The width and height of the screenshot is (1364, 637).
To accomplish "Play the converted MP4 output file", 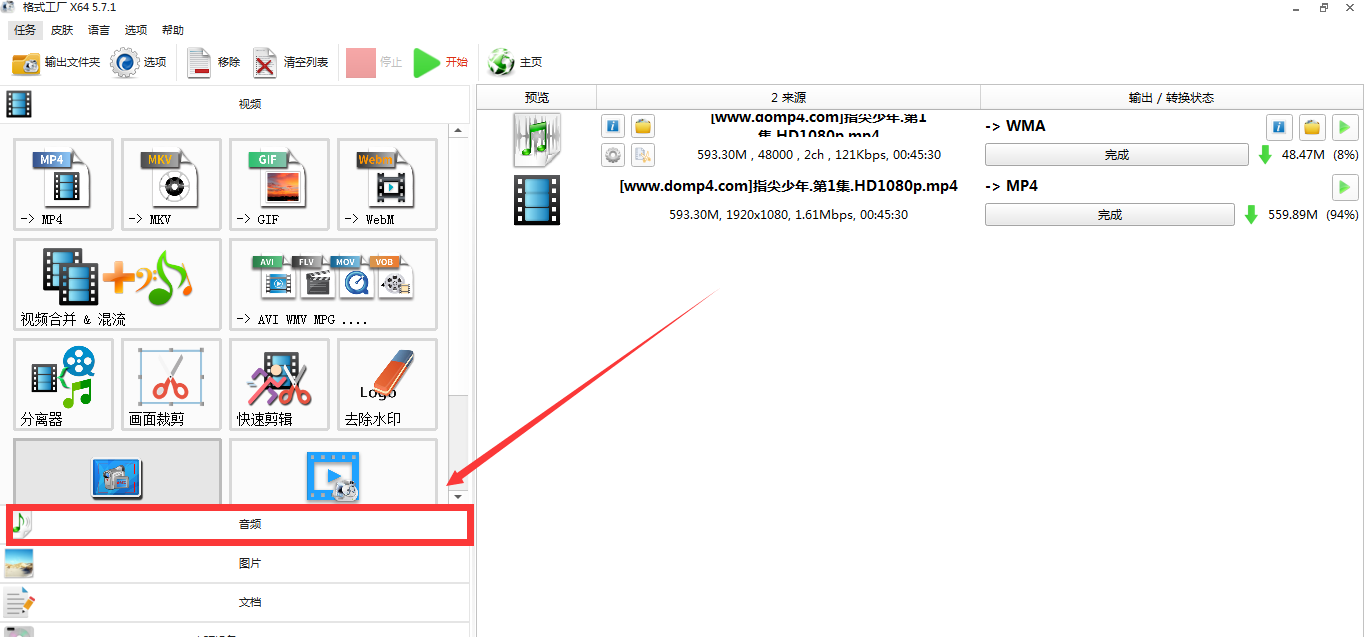I will point(1345,187).
